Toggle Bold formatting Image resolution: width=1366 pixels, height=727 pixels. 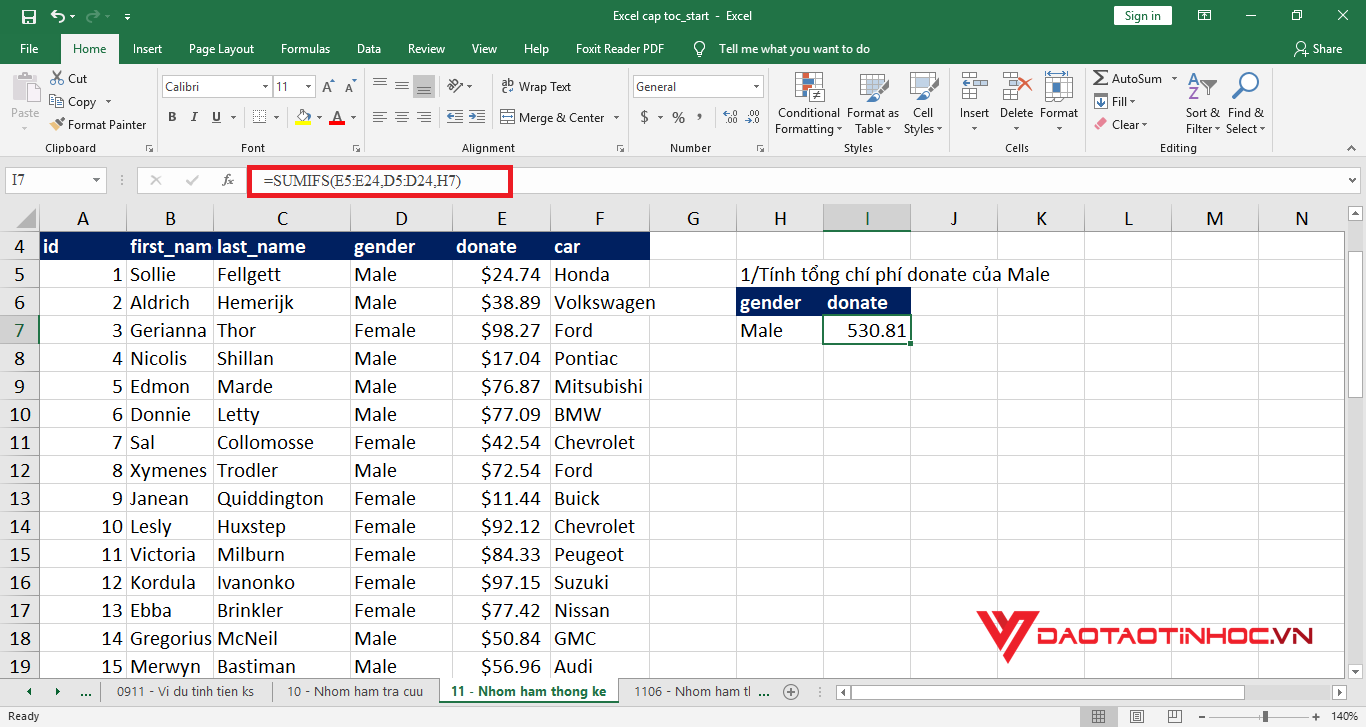click(x=172, y=117)
